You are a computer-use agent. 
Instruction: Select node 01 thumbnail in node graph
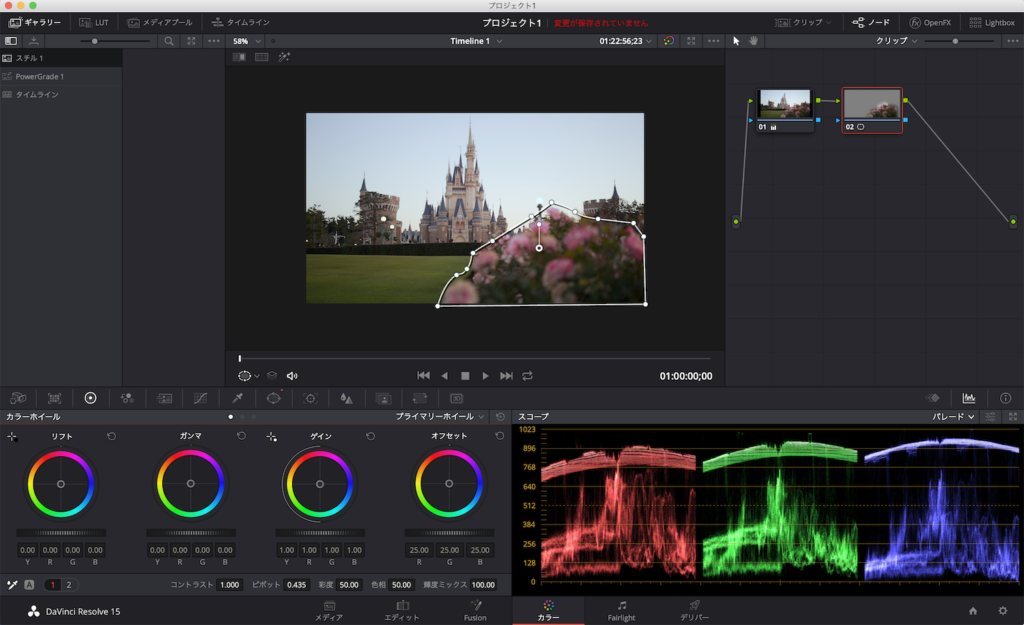(x=784, y=105)
